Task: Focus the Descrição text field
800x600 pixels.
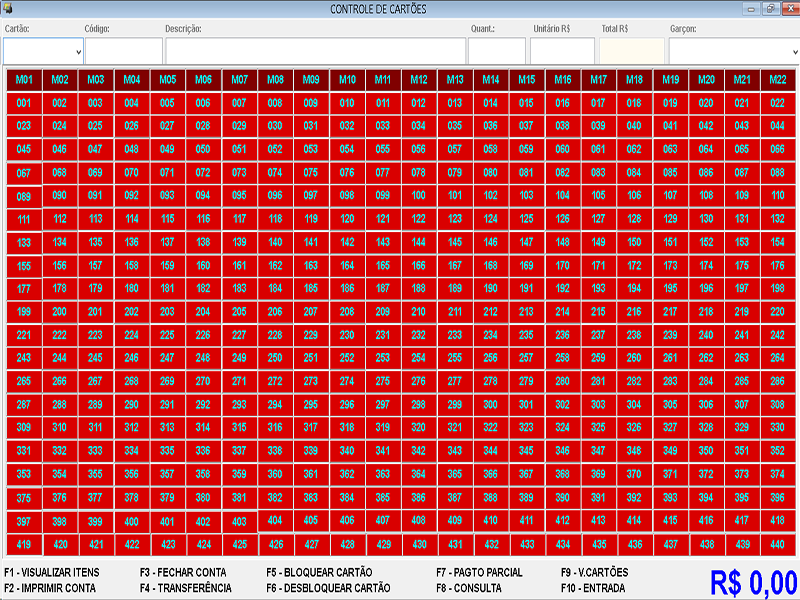Action: pos(316,52)
